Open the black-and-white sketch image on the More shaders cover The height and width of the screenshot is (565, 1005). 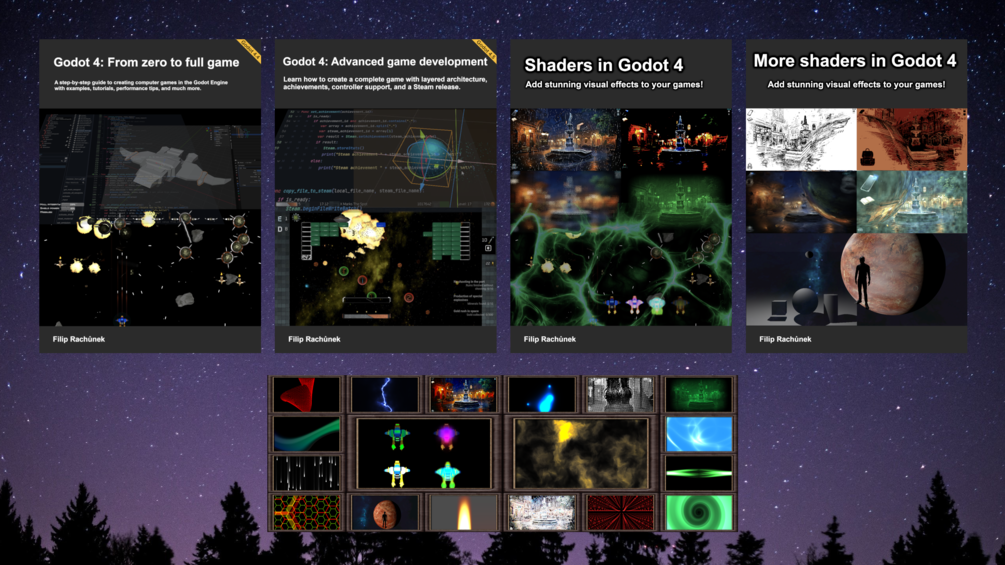click(801, 139)
